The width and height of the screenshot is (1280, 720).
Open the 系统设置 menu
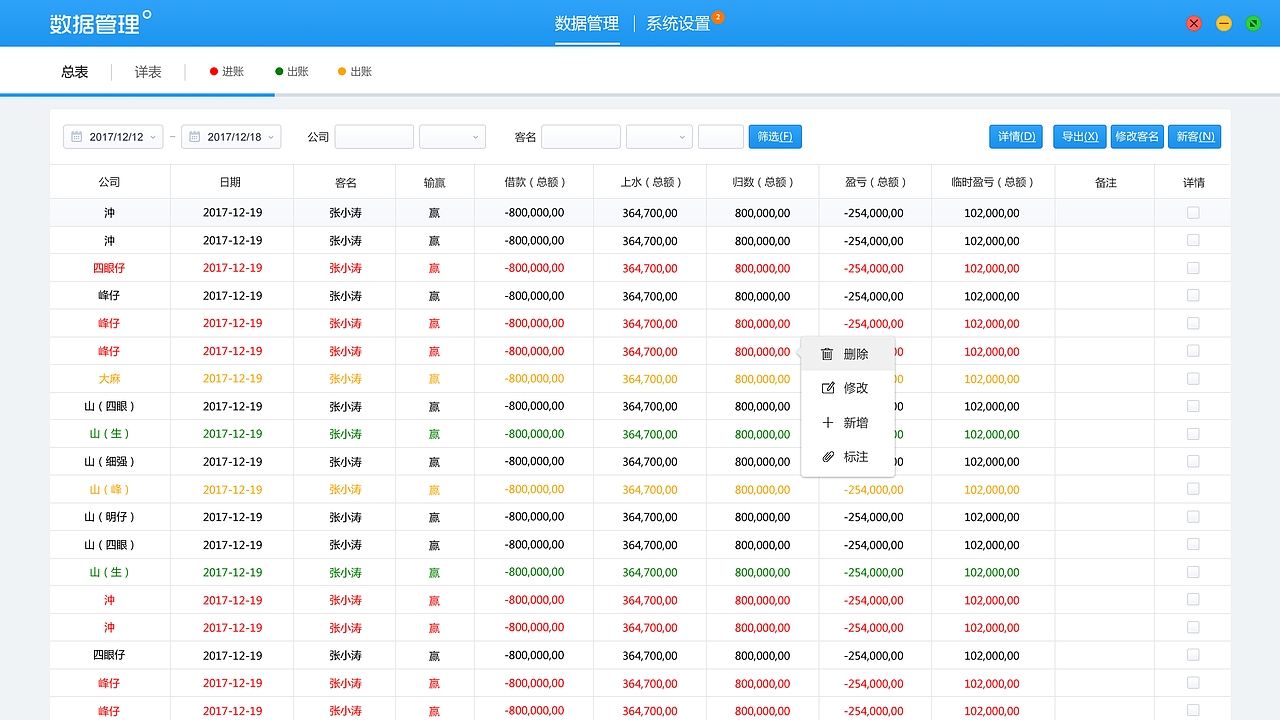click(678, 23)
